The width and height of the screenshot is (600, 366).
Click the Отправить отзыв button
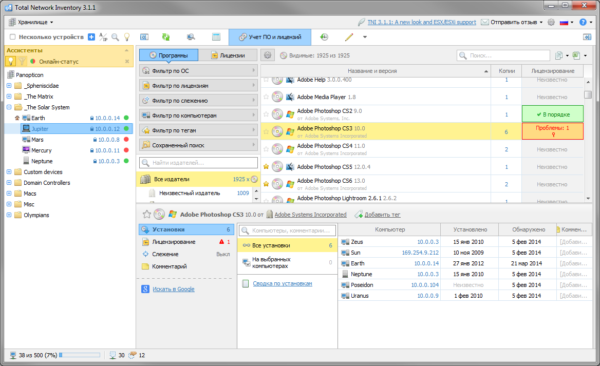(512, 22)
